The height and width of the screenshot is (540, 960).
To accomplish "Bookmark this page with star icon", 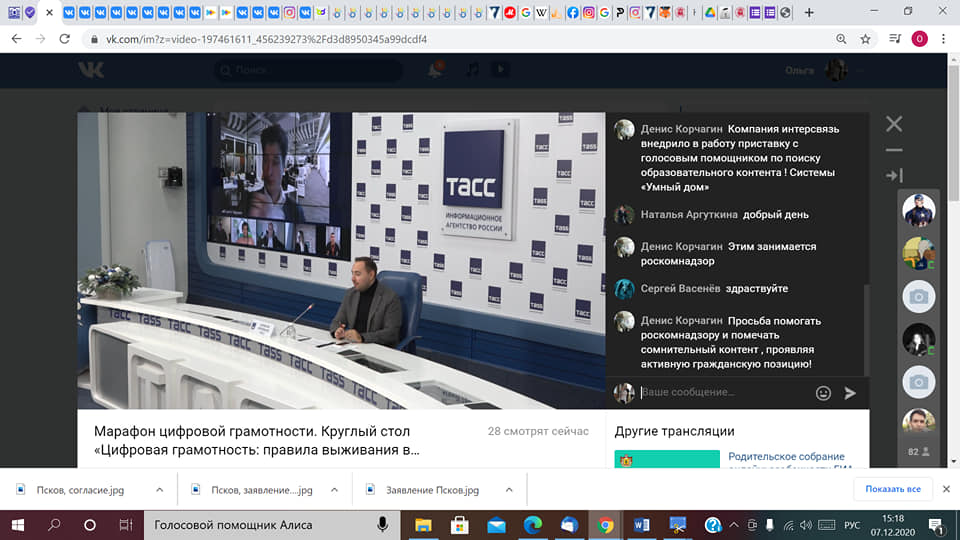I will (865, 39).
